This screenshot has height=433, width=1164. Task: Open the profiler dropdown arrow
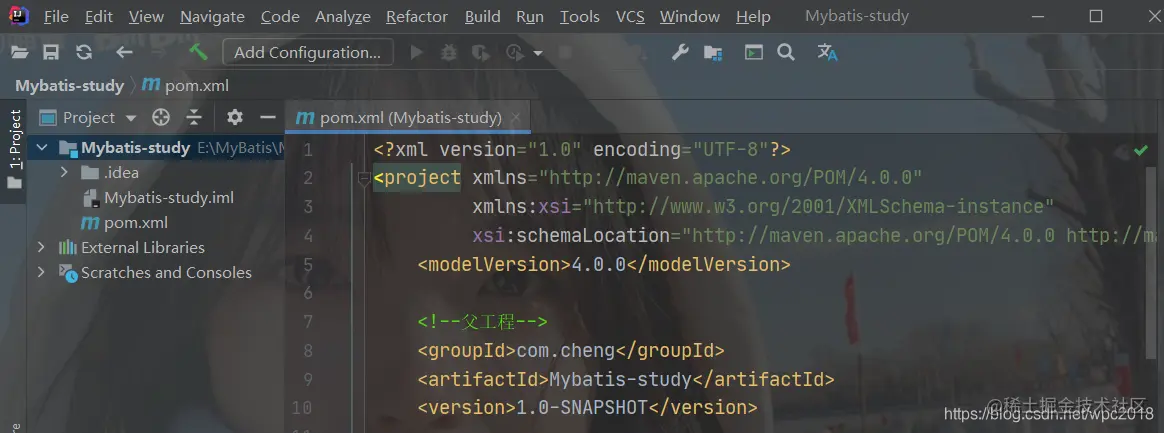tap(537, 53)
